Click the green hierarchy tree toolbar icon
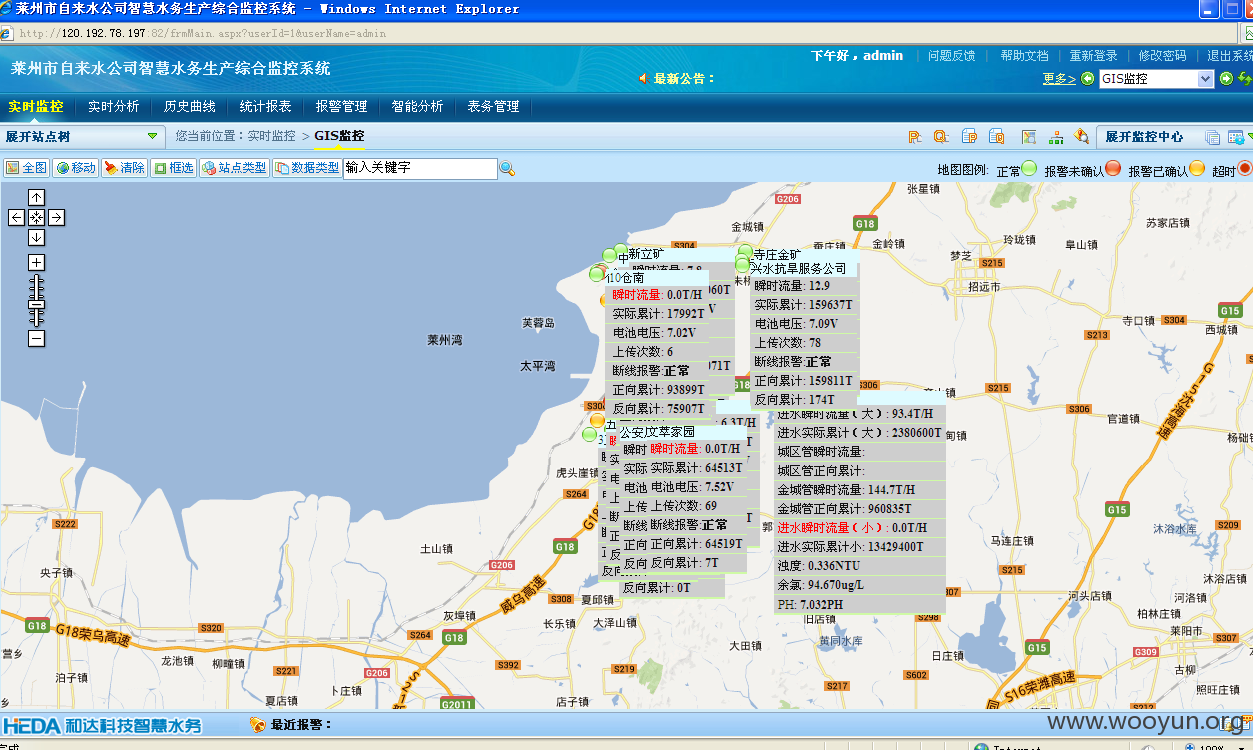1253x750 pixels. (x=1055, y=137)
